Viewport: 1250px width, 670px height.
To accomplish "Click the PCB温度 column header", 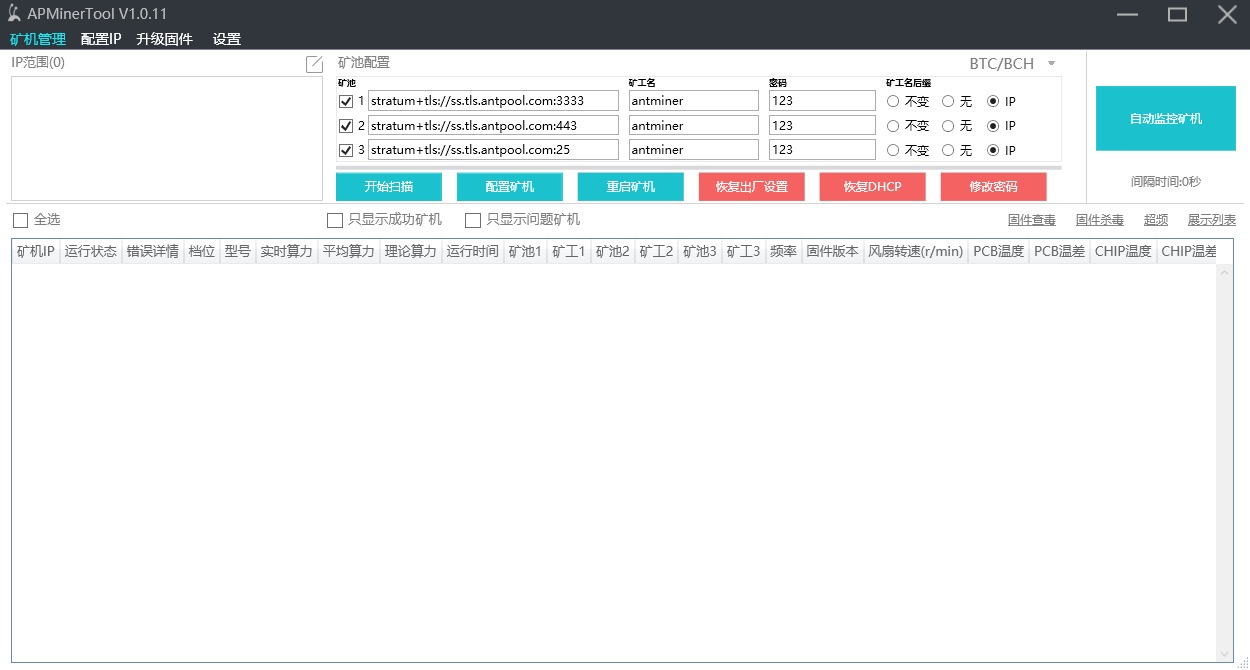I will 998,252.
